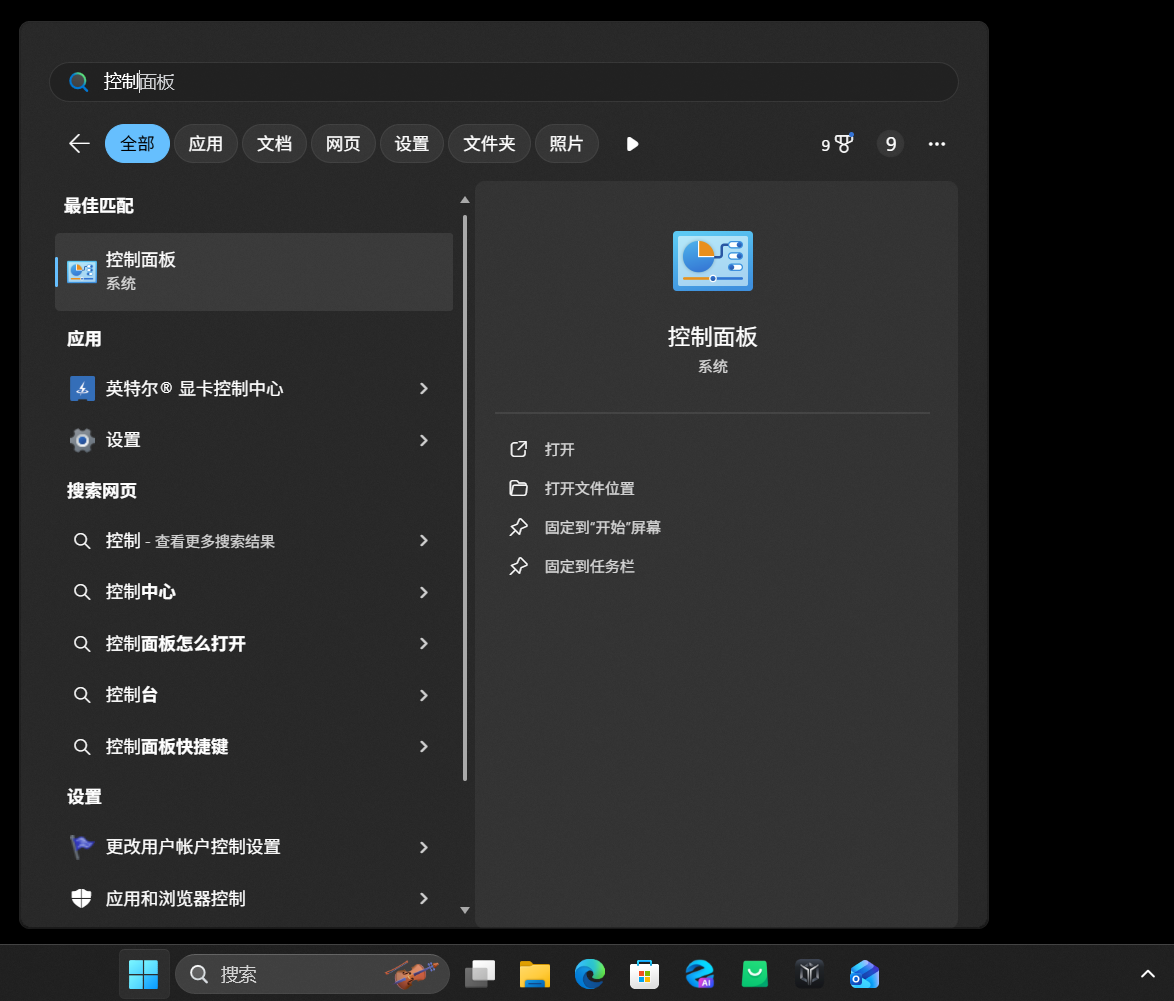This screenshot has width=1174, height=1001.
Task: Expand the 控制面板怎么打开 suggestion chevron
Action: [x=422, y=644]
